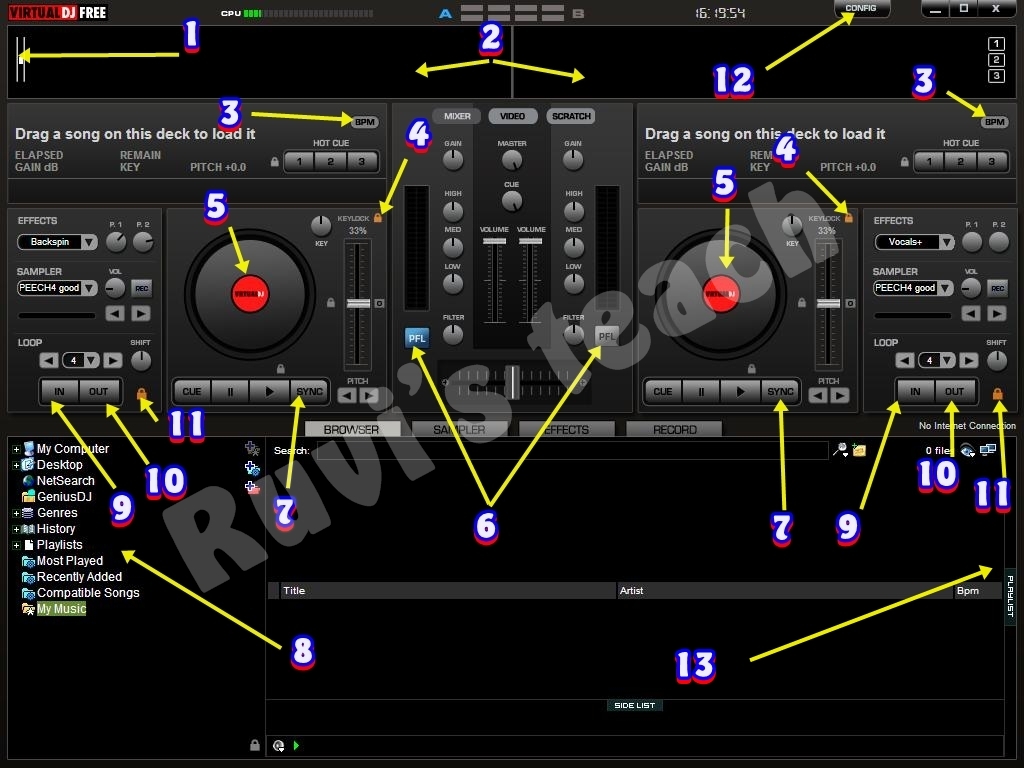
Task: Open the SIDE LIST panel
Action: click(634, 705)
